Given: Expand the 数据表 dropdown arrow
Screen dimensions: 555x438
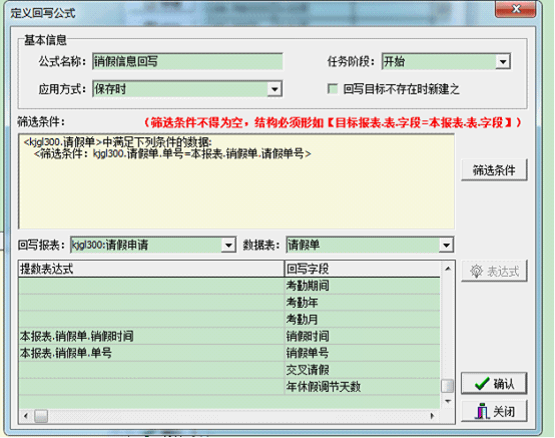Looking at the screenshot, I should pyautogui.click(x=446, y=245).
